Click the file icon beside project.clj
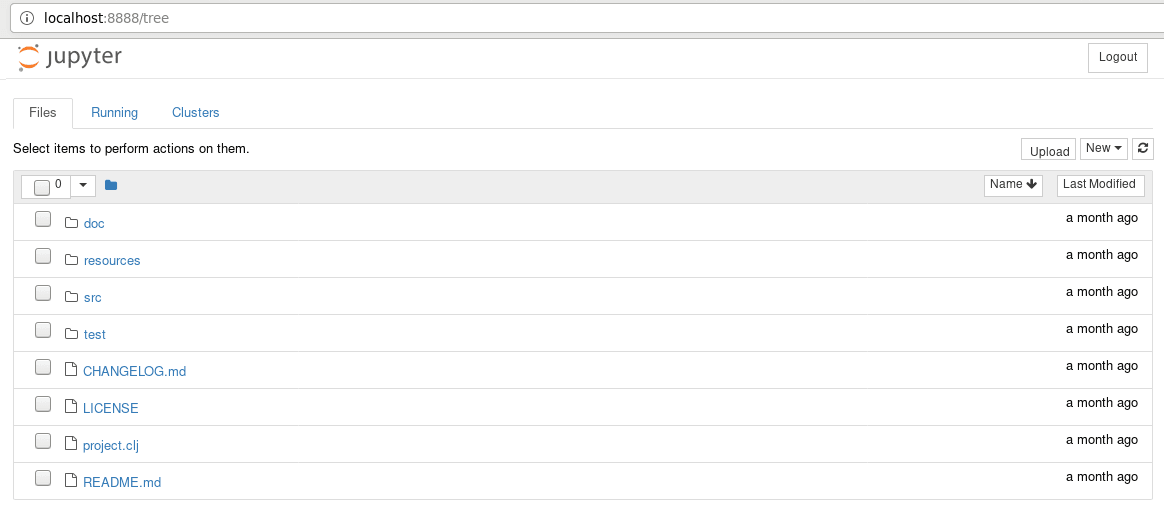 (x=71, y=444)
